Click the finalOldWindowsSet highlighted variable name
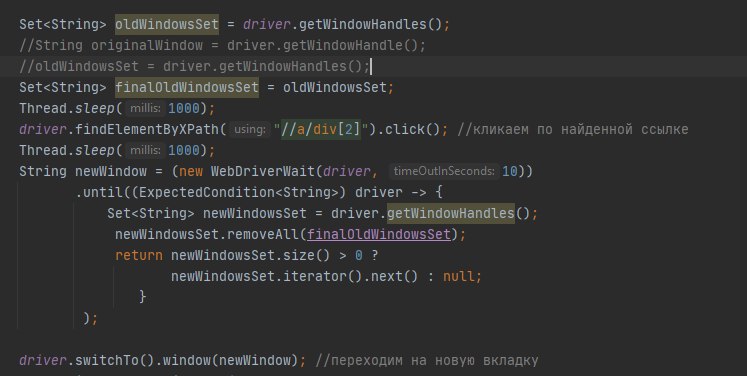Image resolution: width=747 pixels, height=376 pixels. click(187, 87)
